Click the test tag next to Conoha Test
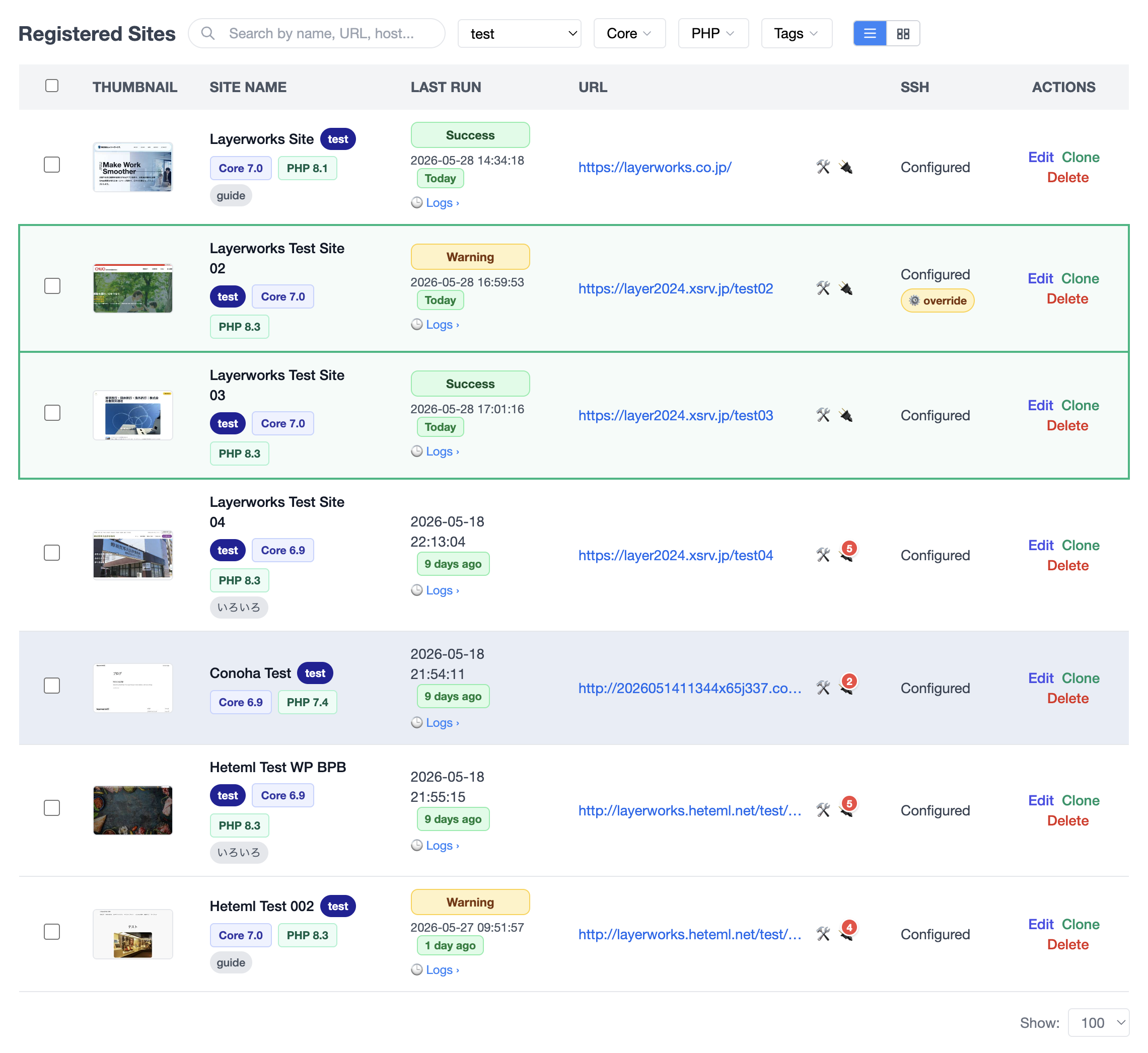Screen dimensions: 1148x1053 [315, 673]
